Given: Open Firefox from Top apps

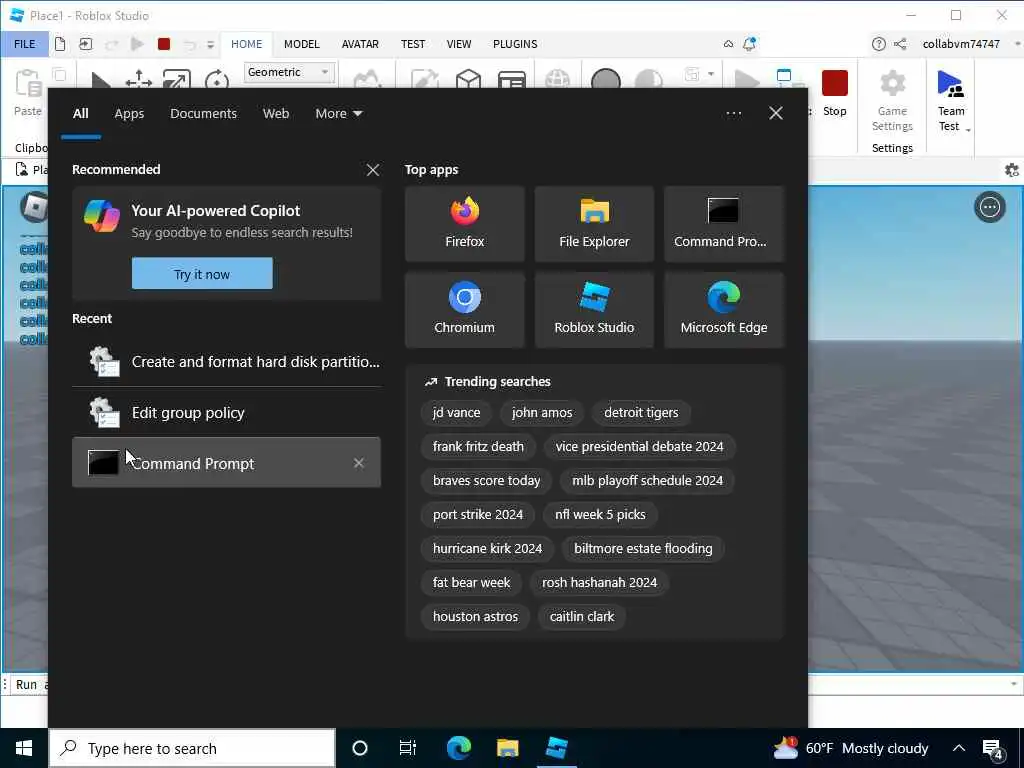Looking at the screenshot, I should [464, 224].
